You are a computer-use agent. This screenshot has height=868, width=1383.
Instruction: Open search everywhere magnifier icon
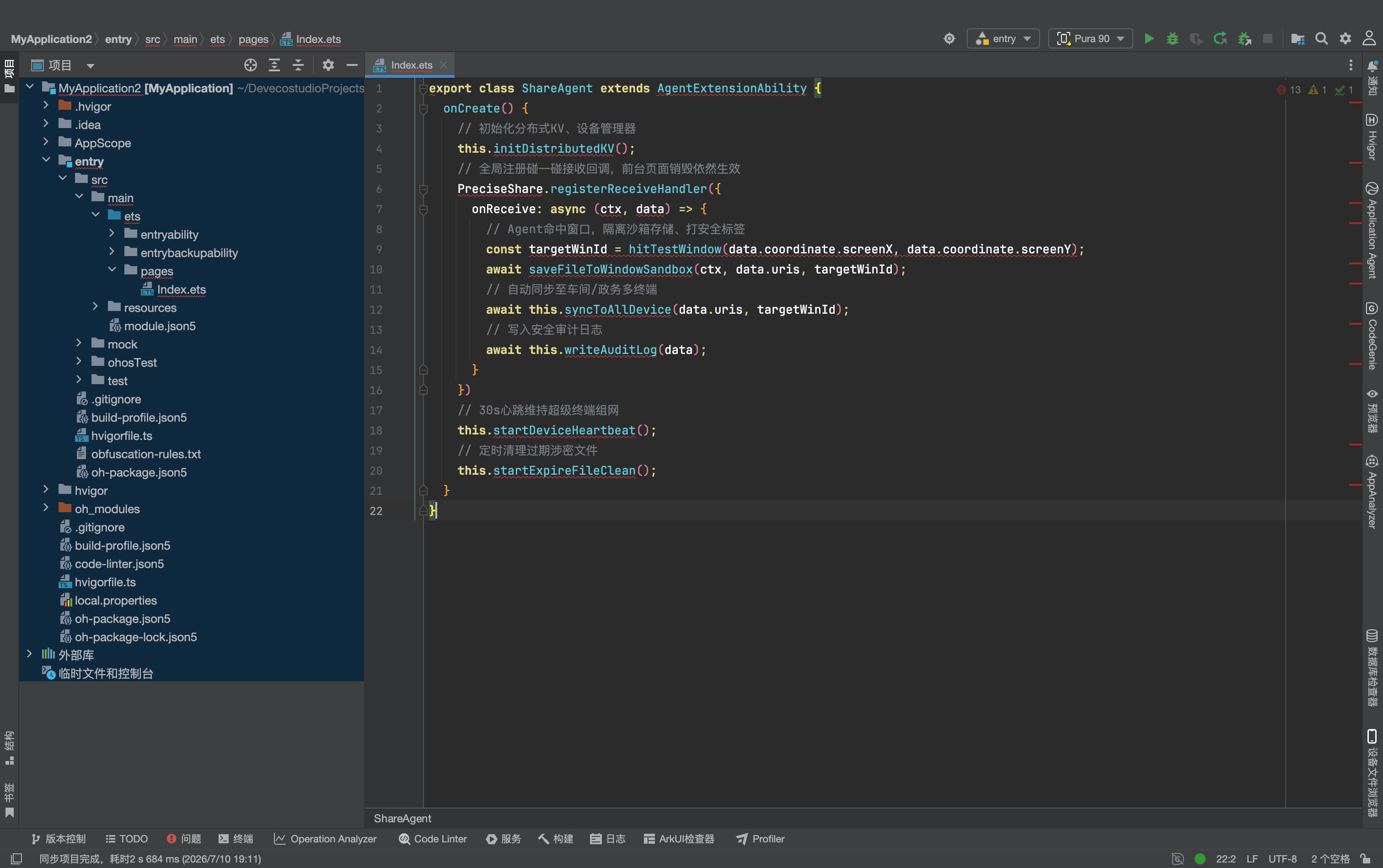pyautogui.click(x=1322, y=38)
